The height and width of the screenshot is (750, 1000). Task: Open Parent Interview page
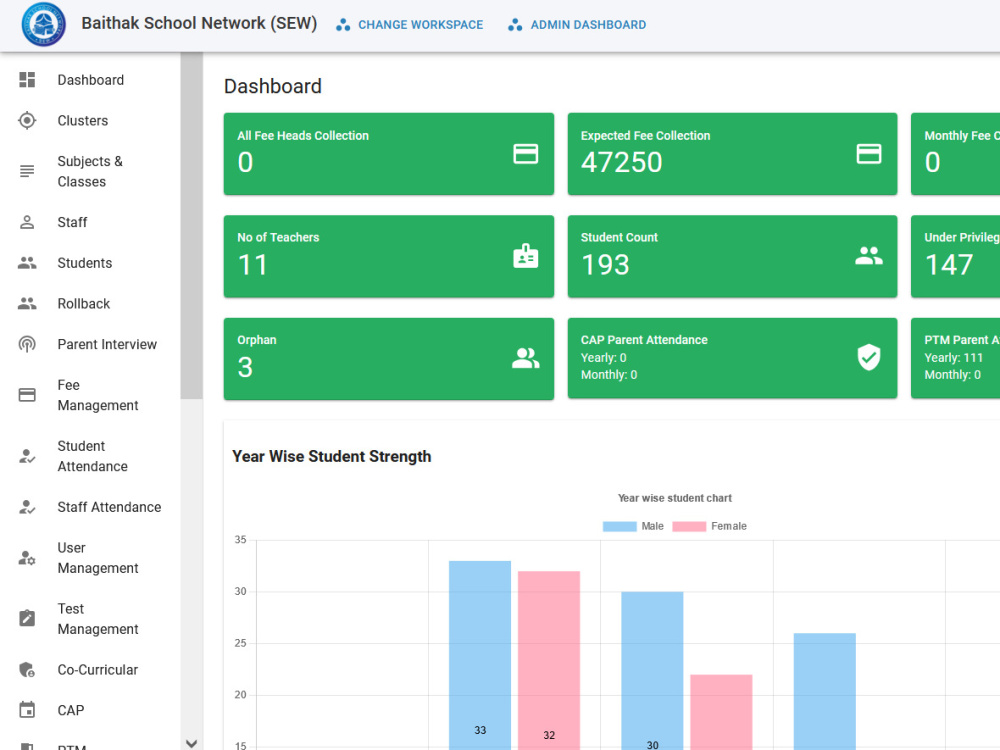pyautogui.click(x=91, y=344)
